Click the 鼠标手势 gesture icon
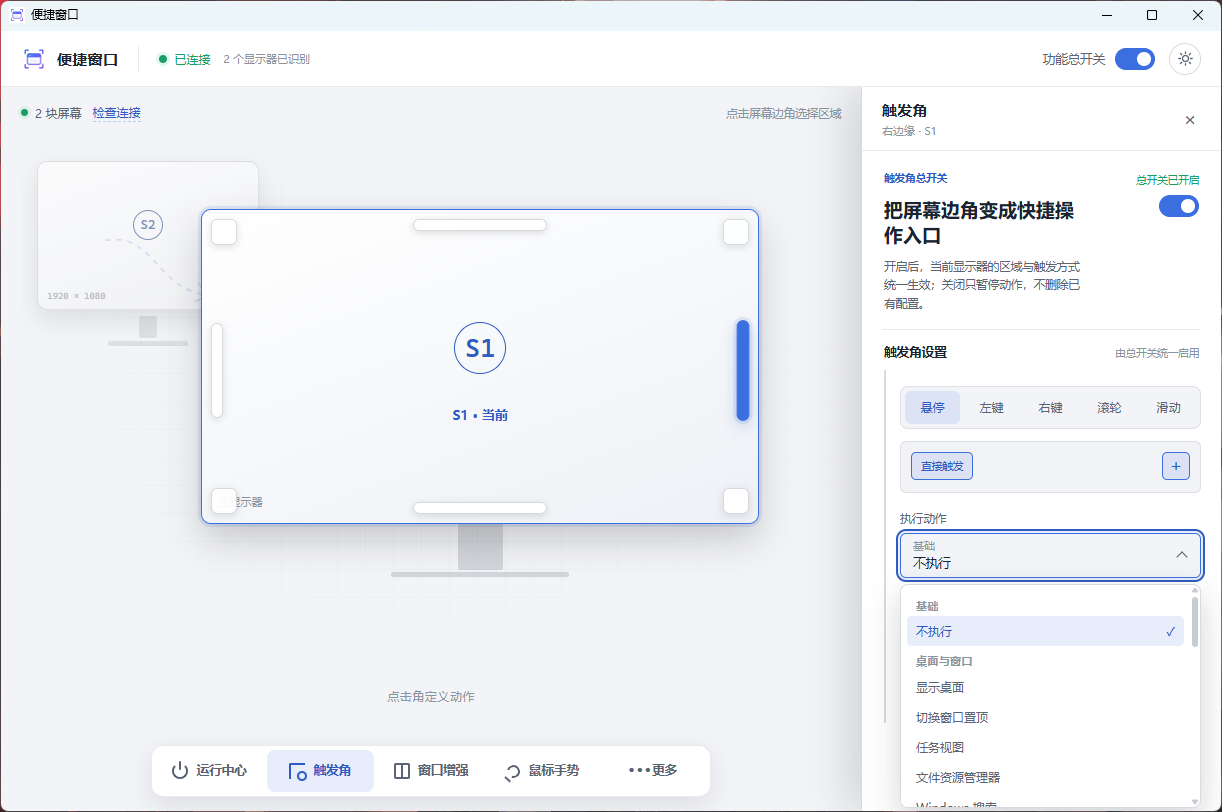Image resolution: width=1222 pixels, height=812 pixels. (512, 771)
